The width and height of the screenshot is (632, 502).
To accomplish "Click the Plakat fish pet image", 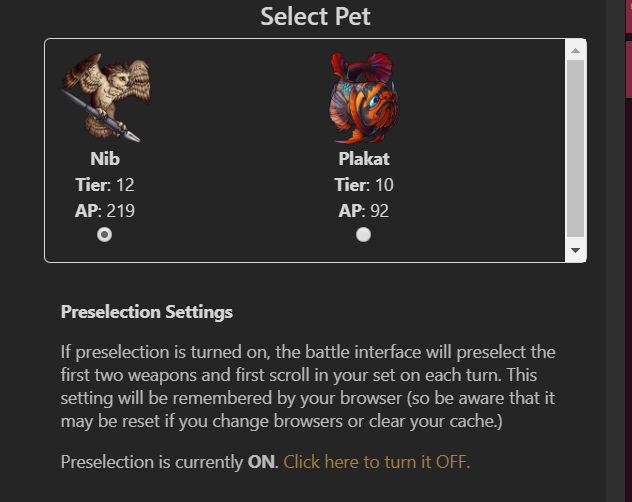I will pos(364,97).
